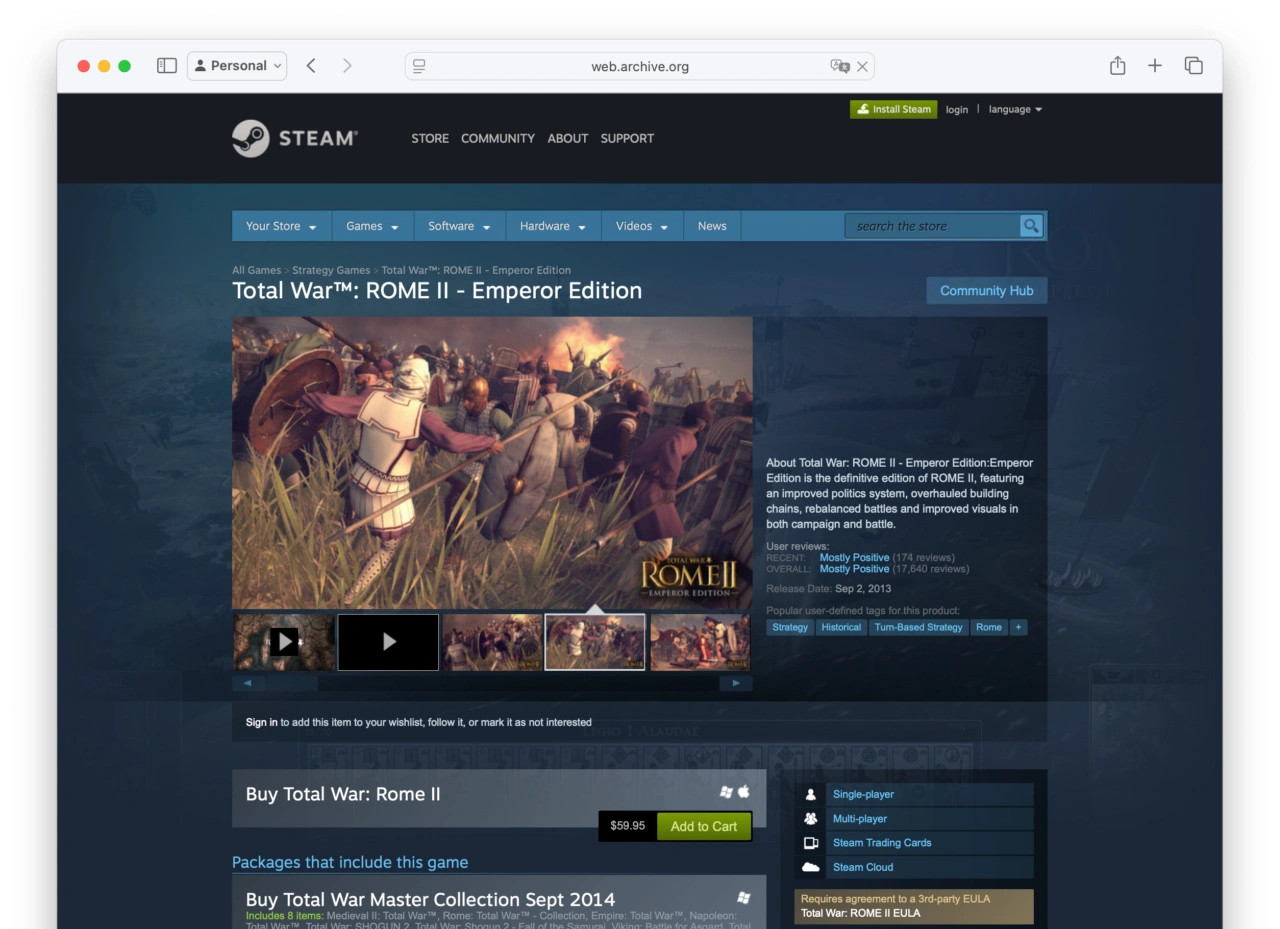Click the translate icon in address bar
1280x929 pixels.
point(839,66)
